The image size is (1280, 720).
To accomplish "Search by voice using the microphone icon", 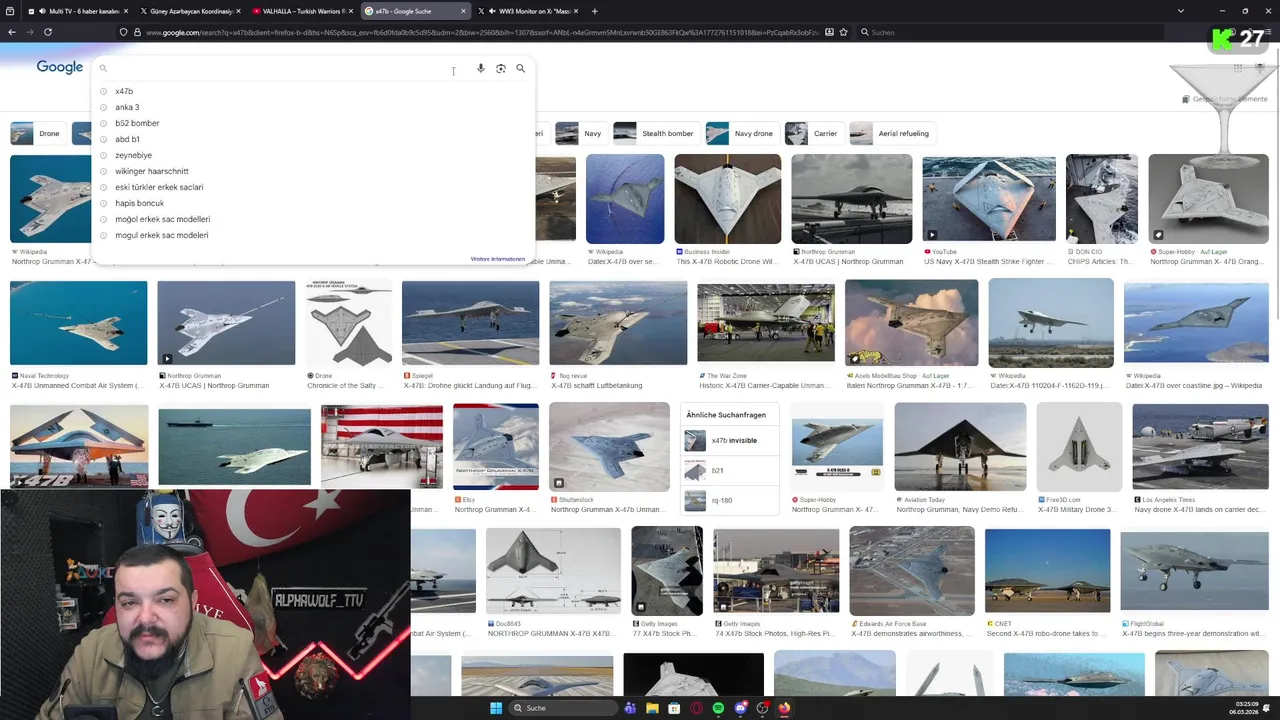I will tap(481, 68).
